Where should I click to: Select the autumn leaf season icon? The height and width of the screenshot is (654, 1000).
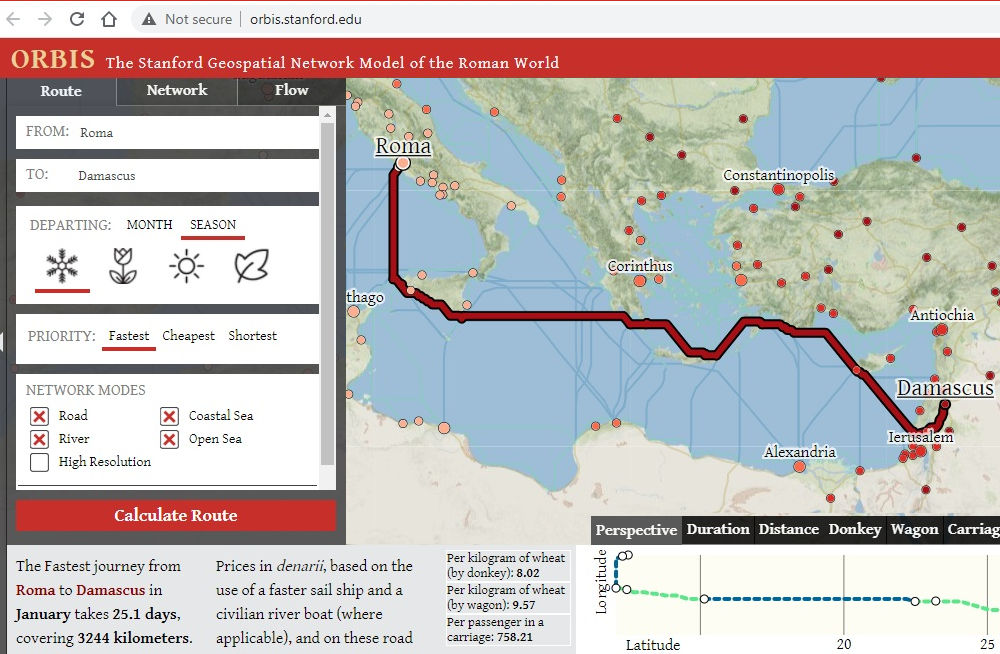252,266
